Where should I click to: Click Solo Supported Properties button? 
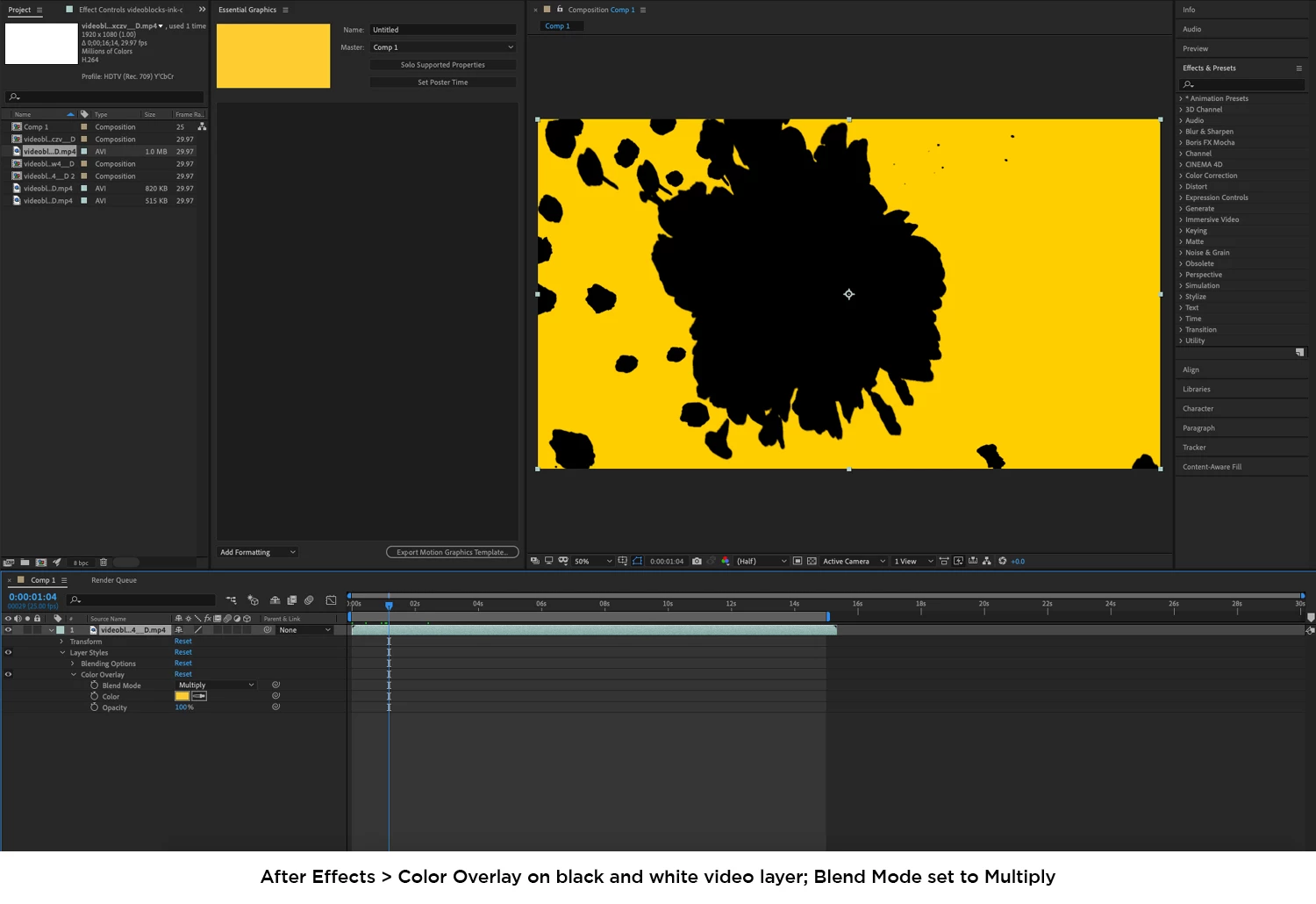coord(443,65)
